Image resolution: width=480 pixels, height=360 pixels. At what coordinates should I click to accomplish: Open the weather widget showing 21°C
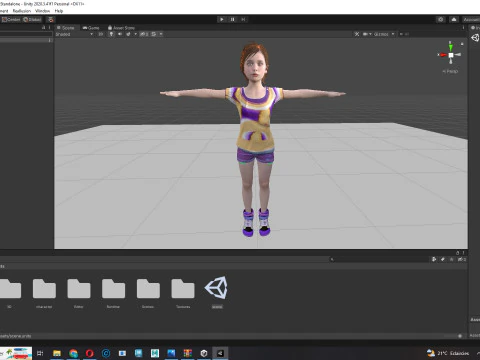click(x=448, y=353)
